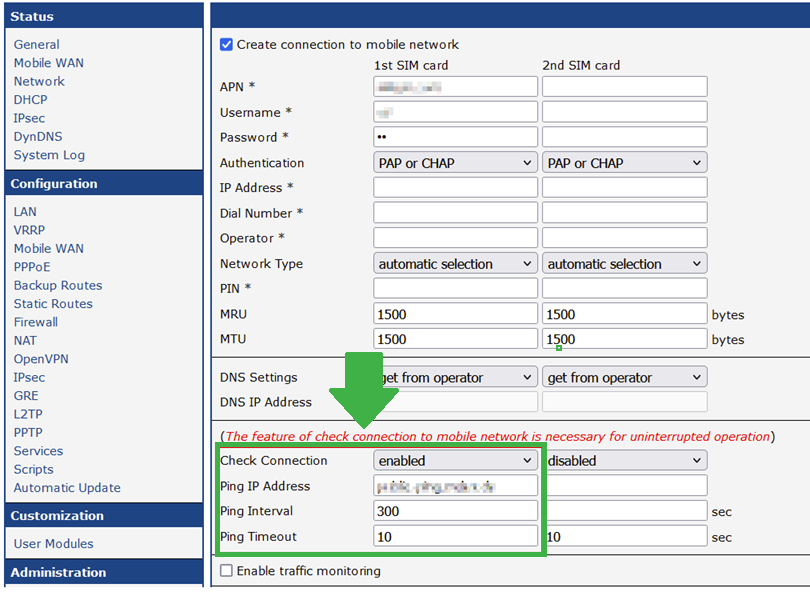The width and height of the screenshot is (810, 600).
Task: Open the Authentication dropdown for 1st SIM card
Action: point(455,162)
